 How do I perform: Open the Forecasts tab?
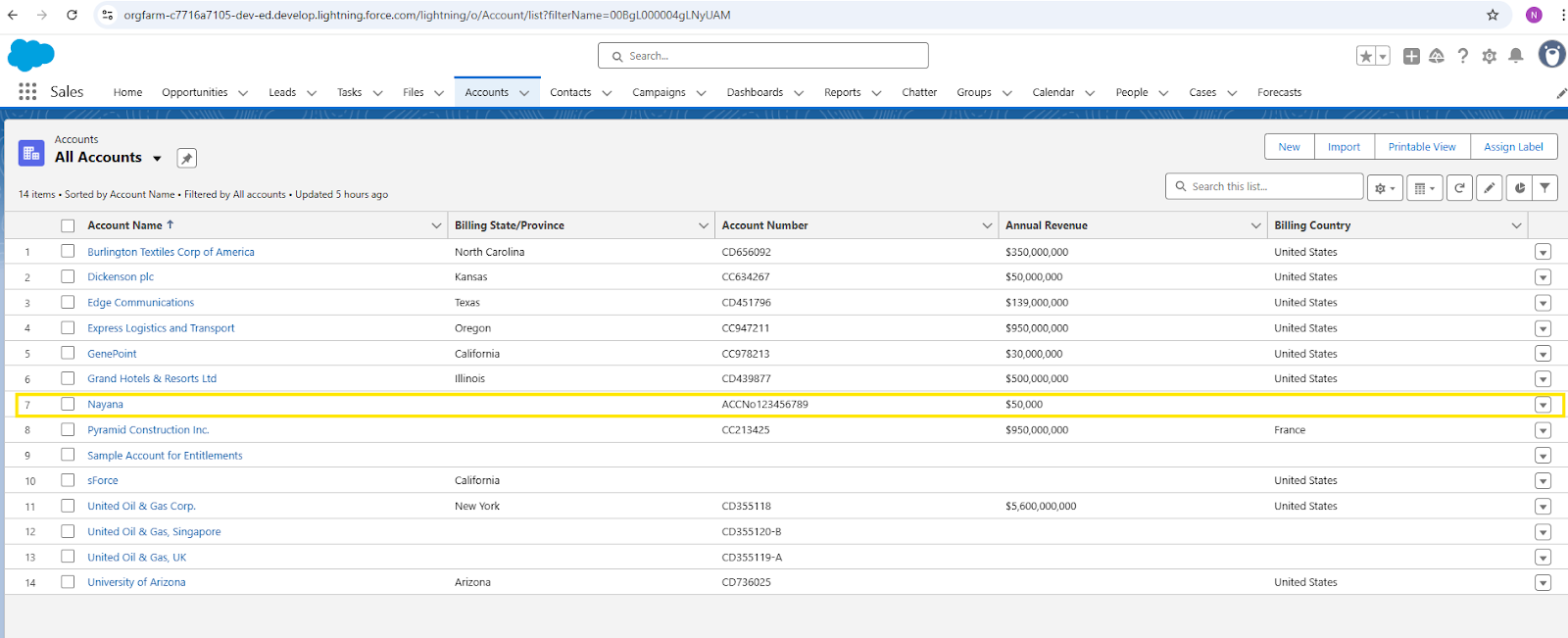[x=1279, y=92]
